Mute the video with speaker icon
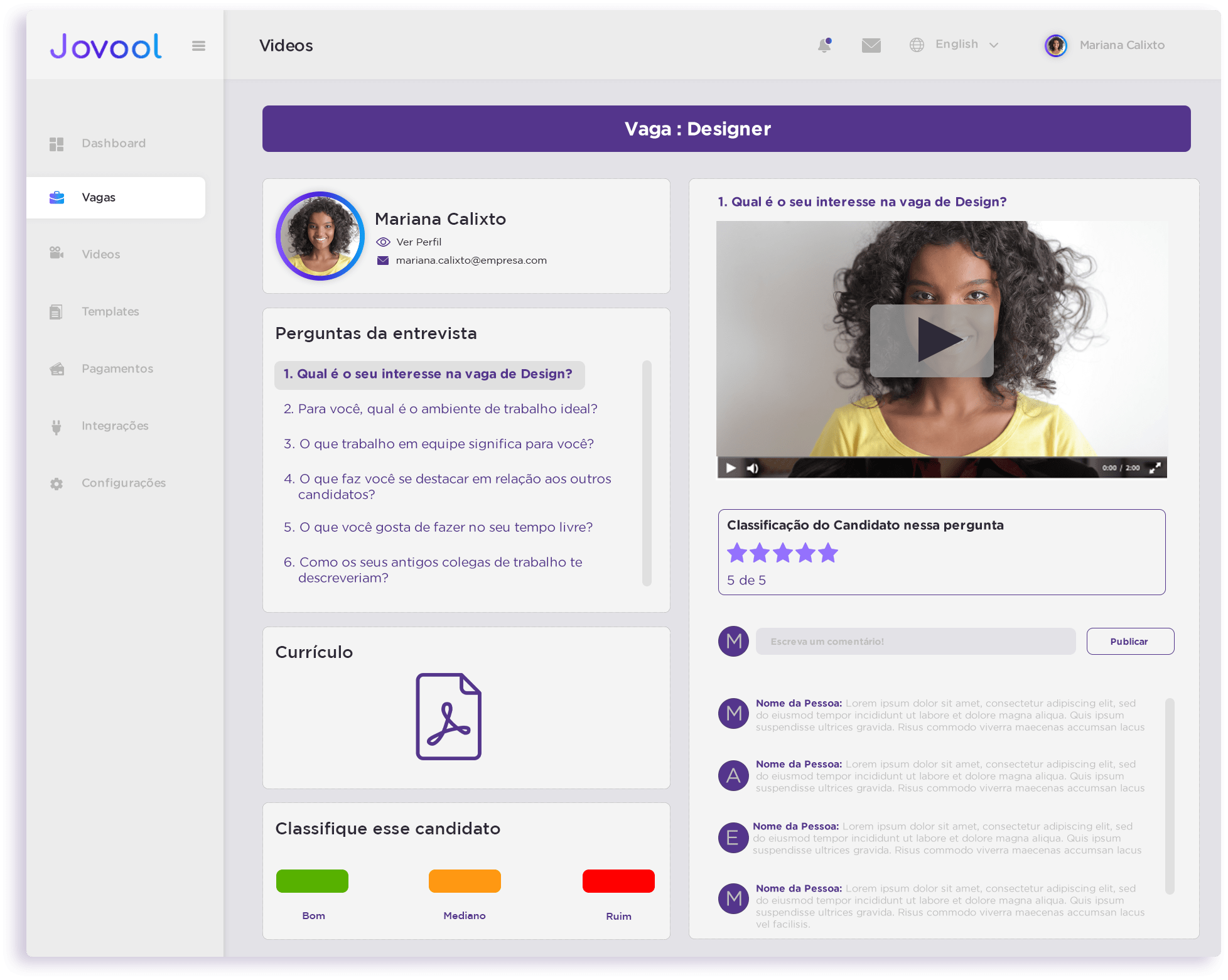The height and width of the screenshot is (980, 1228). coord(752,468)
